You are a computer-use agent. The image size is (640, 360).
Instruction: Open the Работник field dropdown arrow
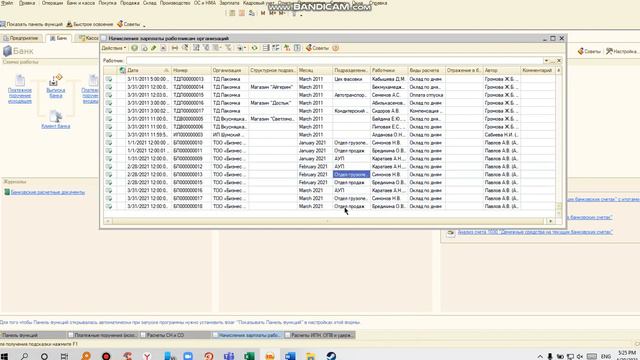point(546,60)
